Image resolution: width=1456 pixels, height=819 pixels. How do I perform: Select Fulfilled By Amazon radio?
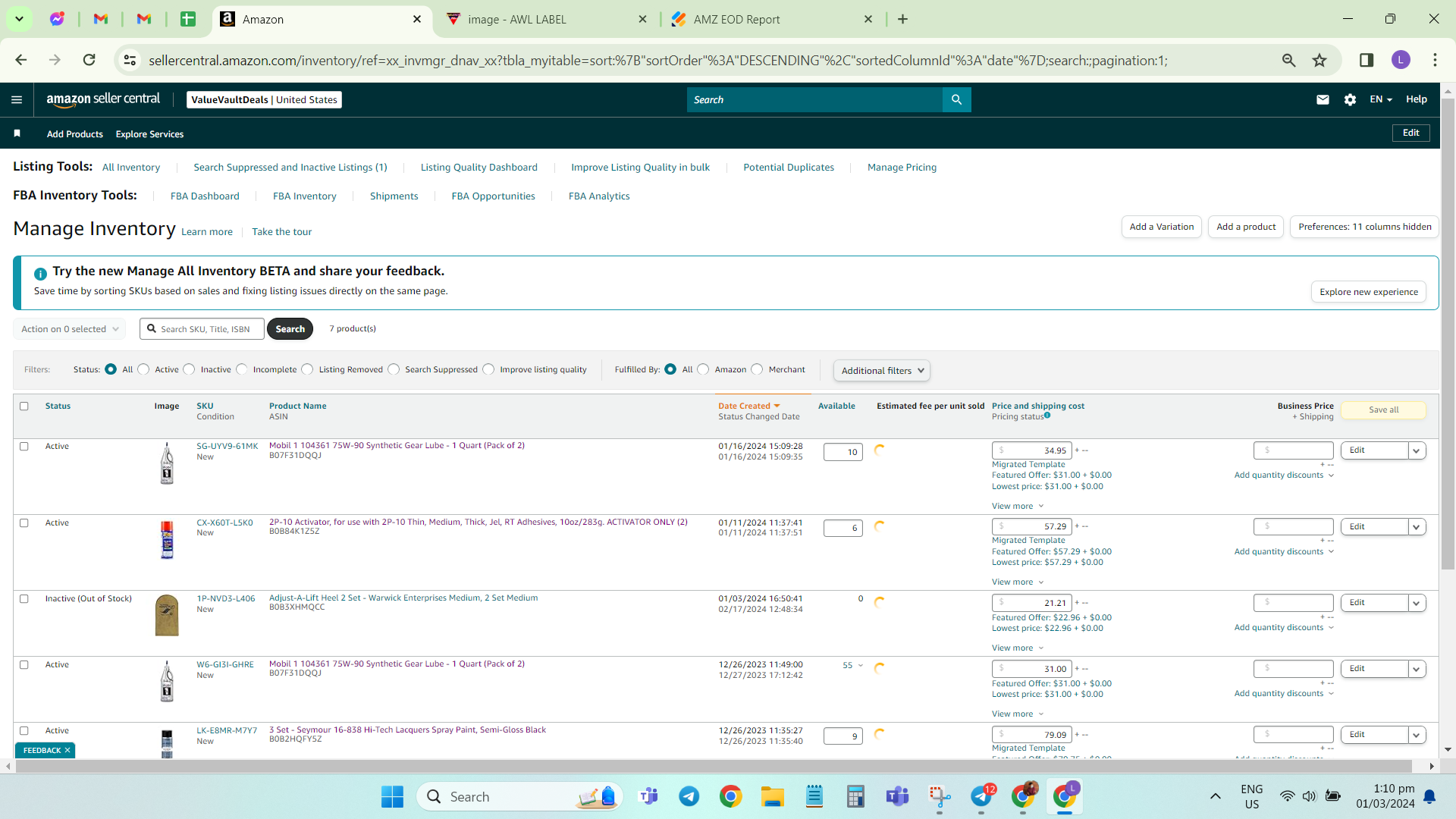(703, 369)
